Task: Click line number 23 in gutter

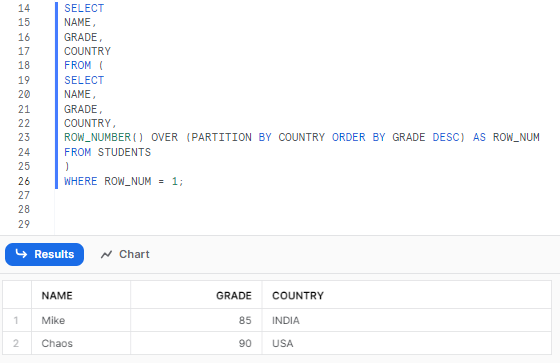Action: tap(24, 137)
